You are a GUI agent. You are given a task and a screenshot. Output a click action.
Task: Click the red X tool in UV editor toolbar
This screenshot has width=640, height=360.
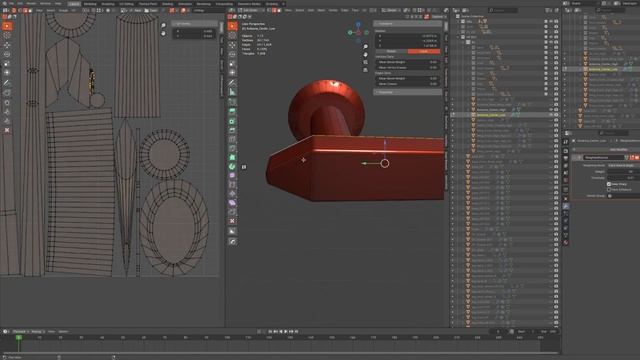click(x=7, y=130)
